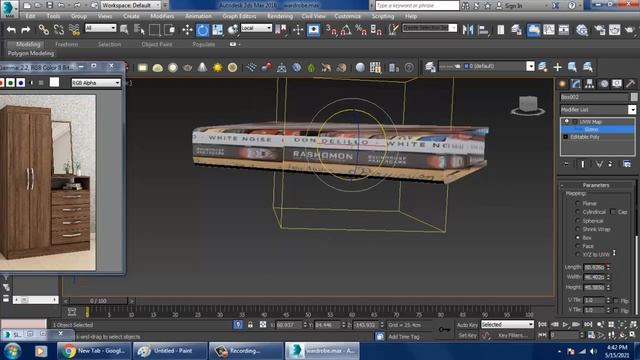Screen dimensions: 640x360
Task: Toggle the Percent Snap button
Action: click(x=361, y=30)
